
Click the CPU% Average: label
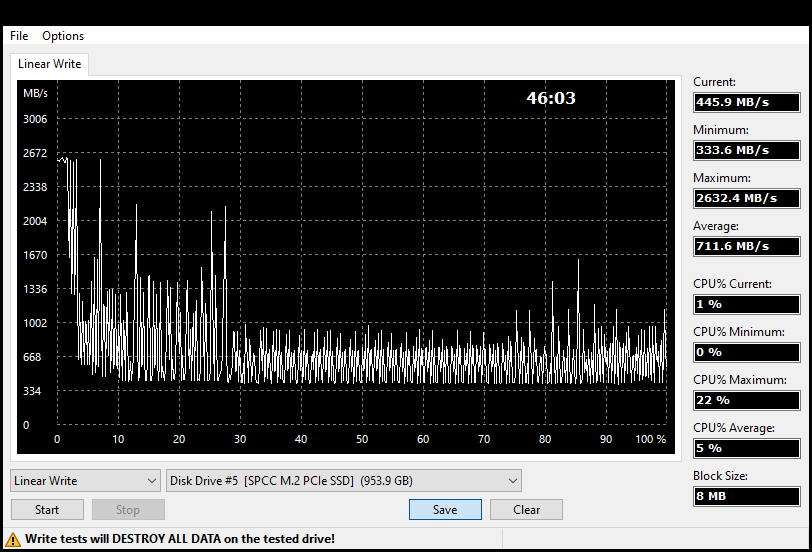pos(734,428)
